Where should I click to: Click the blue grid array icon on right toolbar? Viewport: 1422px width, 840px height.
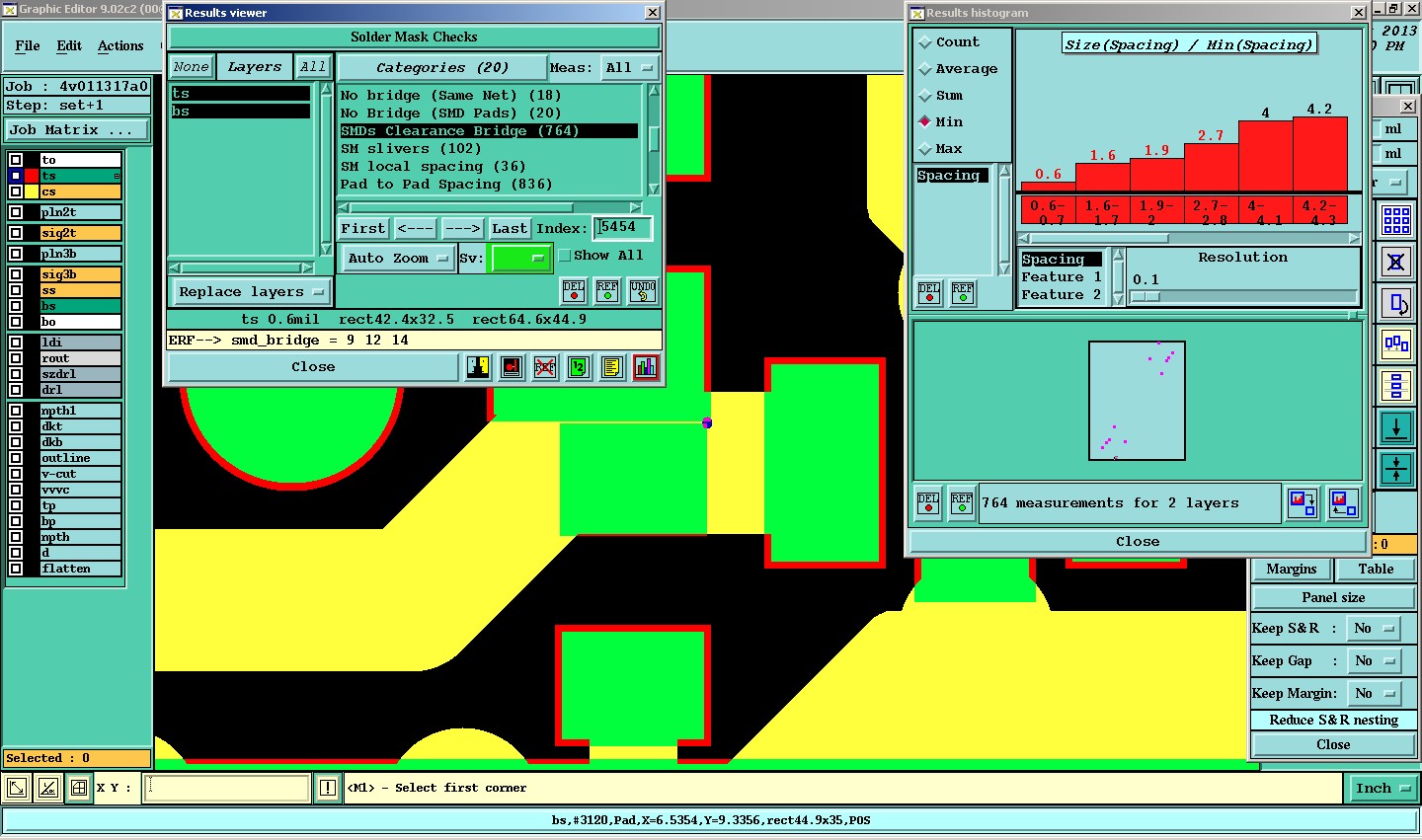tap(1396, 220)
